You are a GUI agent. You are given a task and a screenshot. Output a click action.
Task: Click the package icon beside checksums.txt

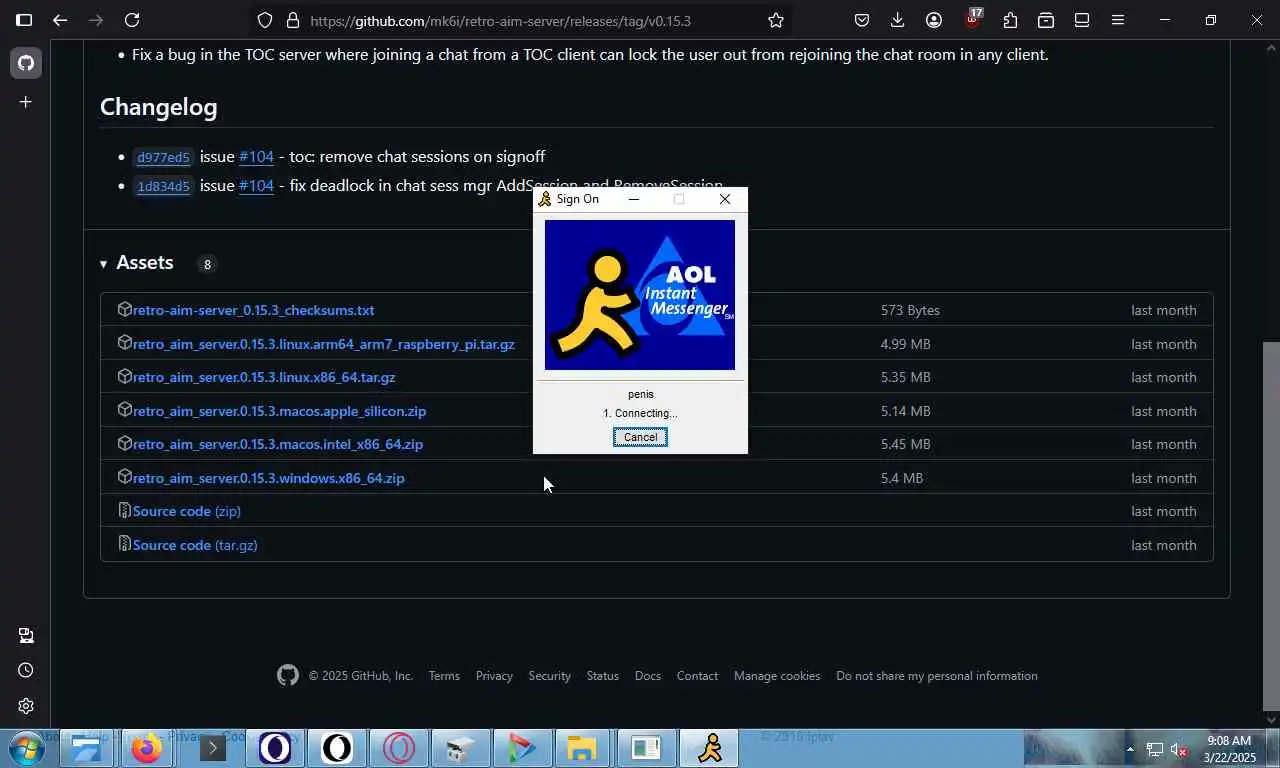(x=124, y=309)
